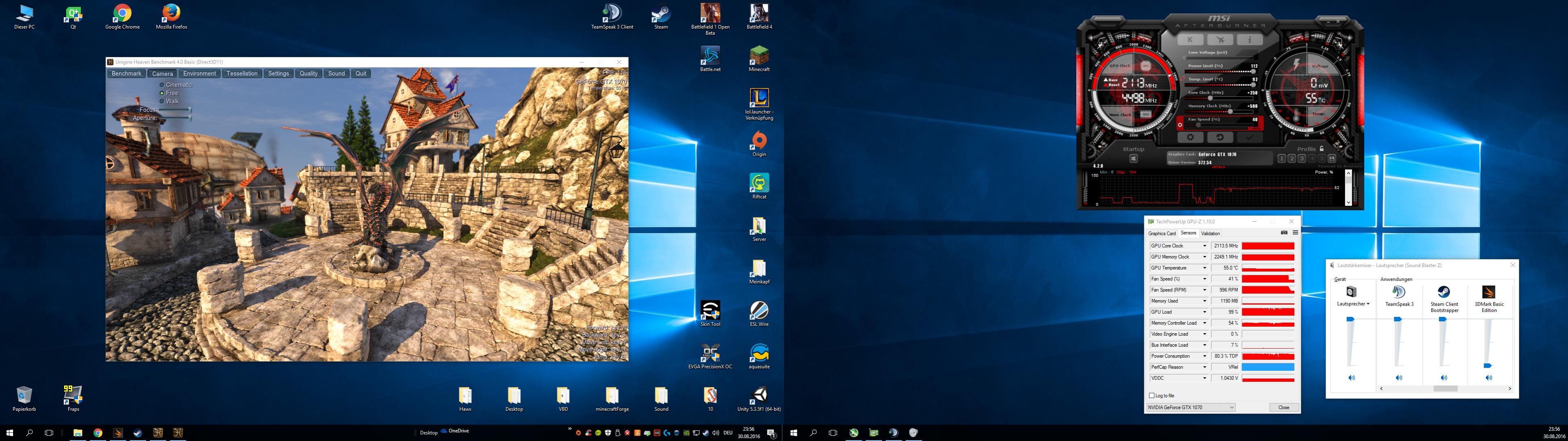Open NVIDIA GeForce GTX 1070 device dropdown
The width and height of the screenshot is (1568, 441).
pyautogui.click(x=1231, y=408)
